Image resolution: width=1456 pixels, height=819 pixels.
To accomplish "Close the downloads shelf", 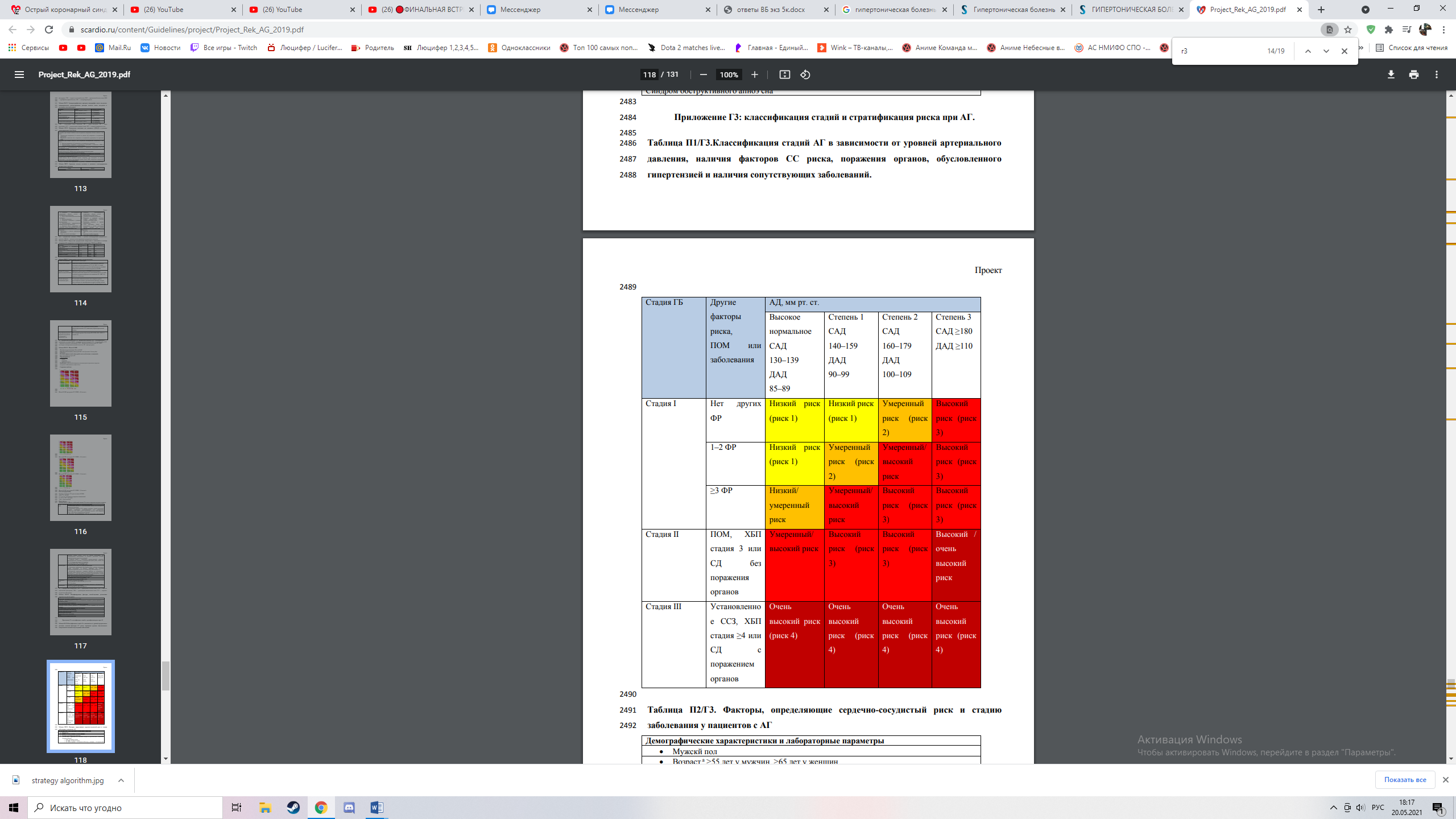I will point(1445,780).
